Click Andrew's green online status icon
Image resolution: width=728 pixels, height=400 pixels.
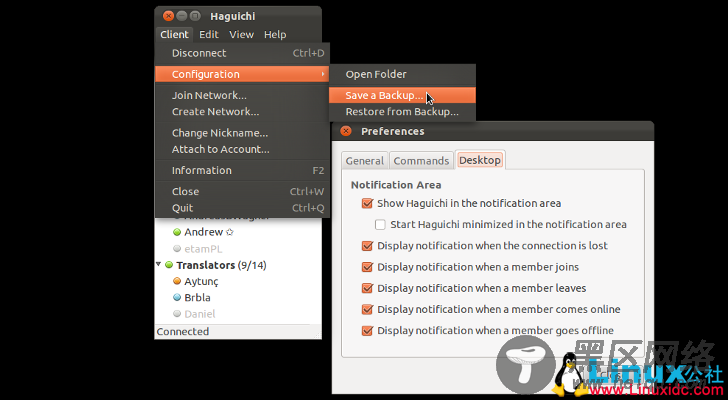point(176,232)
